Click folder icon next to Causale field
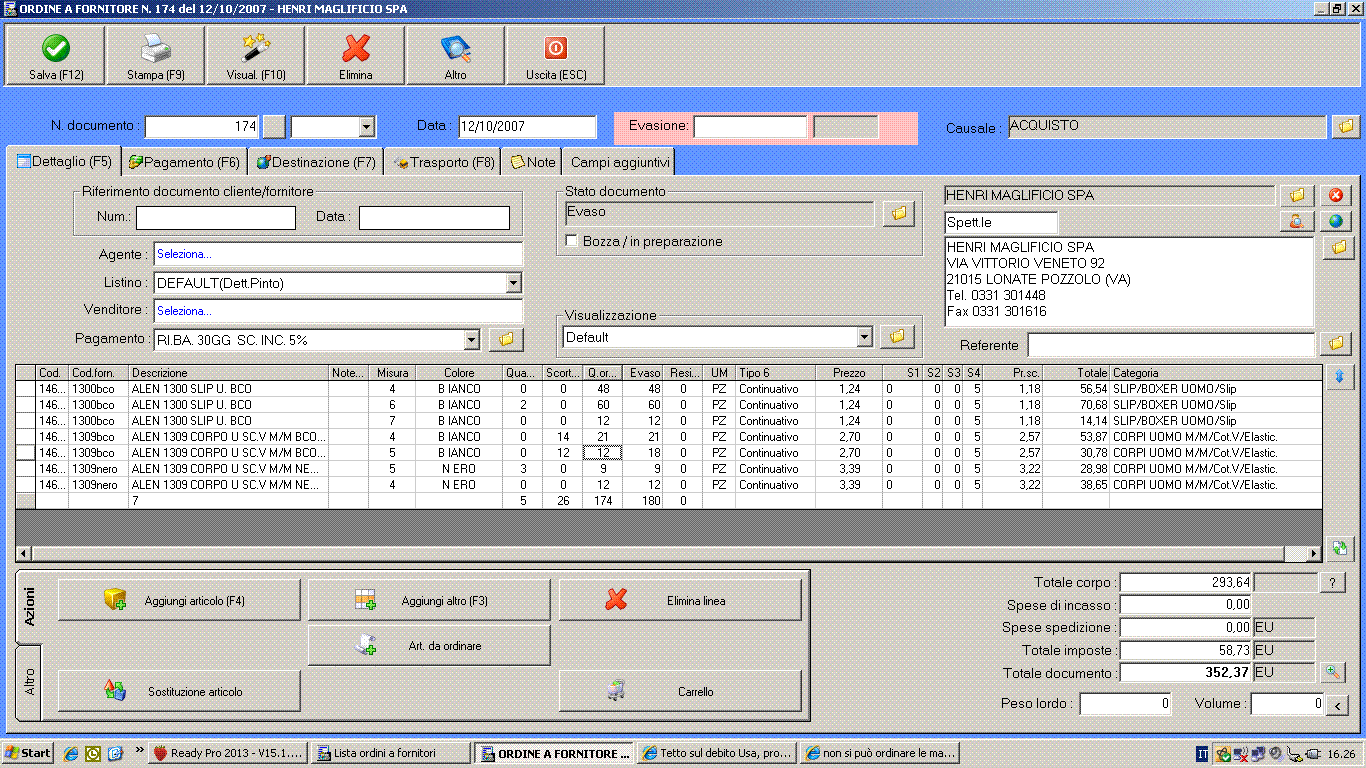 (1345, 127)
